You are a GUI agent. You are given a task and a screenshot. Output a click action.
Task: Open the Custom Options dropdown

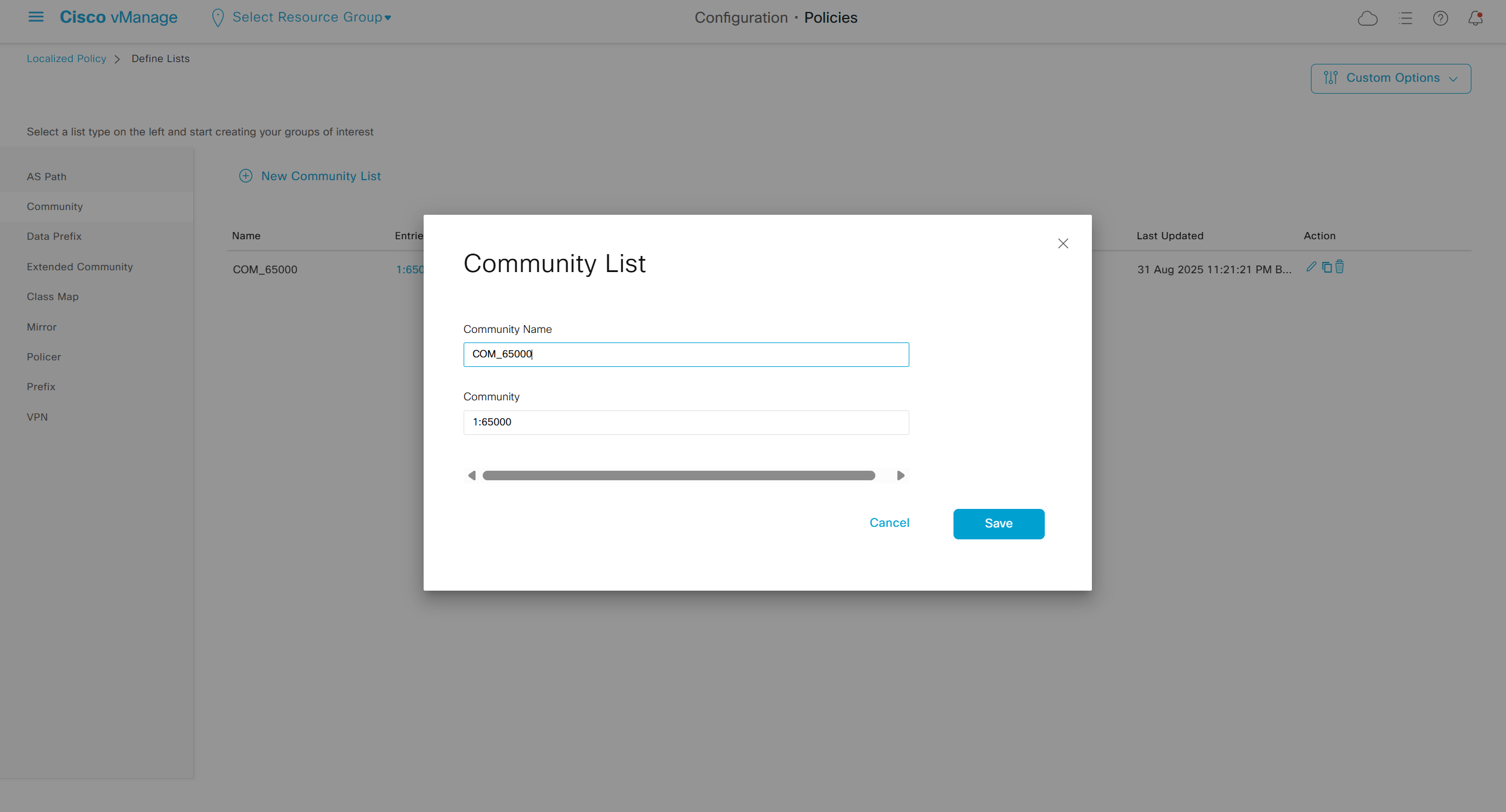click(1390, 78)
